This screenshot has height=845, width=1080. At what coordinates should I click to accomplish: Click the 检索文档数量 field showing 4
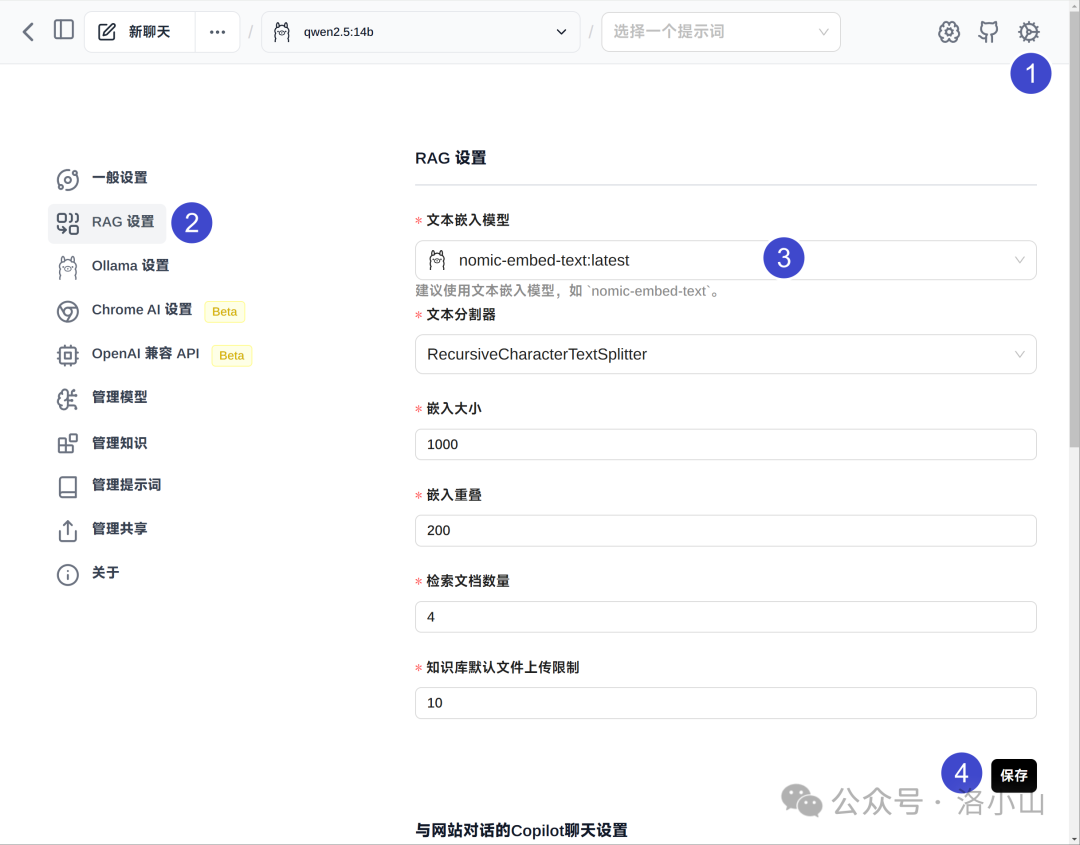[x=725, y=617]
